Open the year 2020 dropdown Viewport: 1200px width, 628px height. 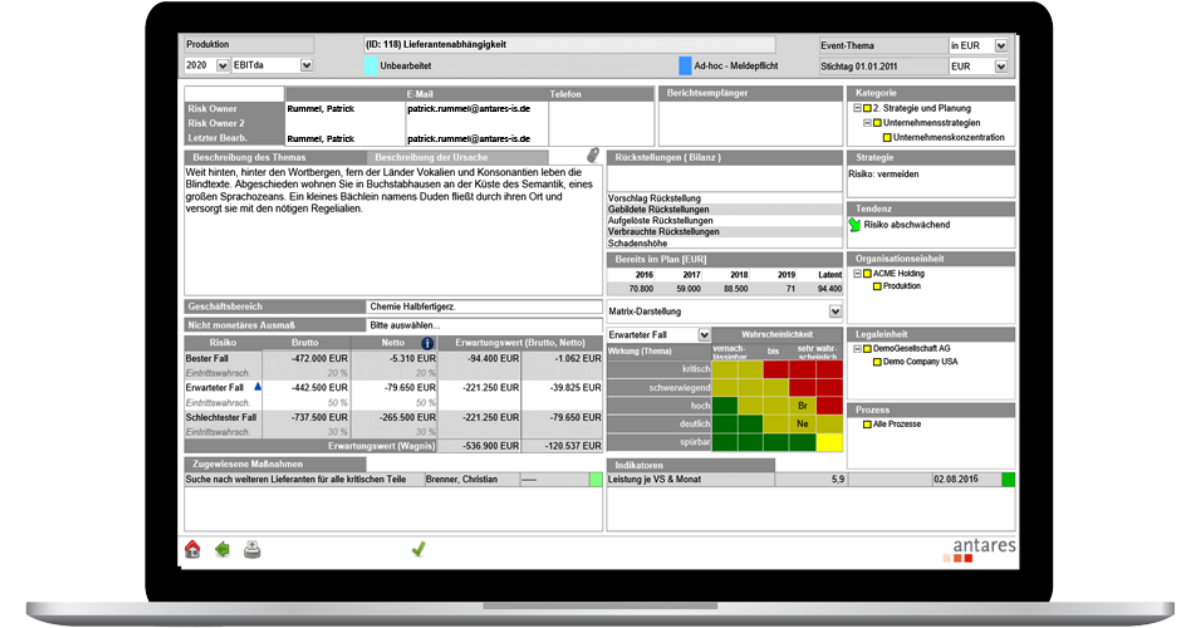pyautogui.click(x=222, y=66)
